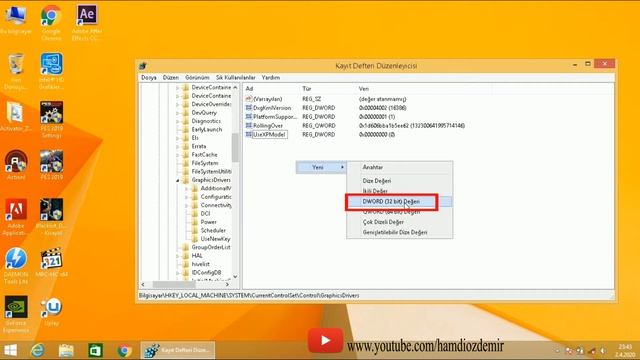Open Uplay desktop shortcut
Screen dimensions: 640x360
[51, 311]
